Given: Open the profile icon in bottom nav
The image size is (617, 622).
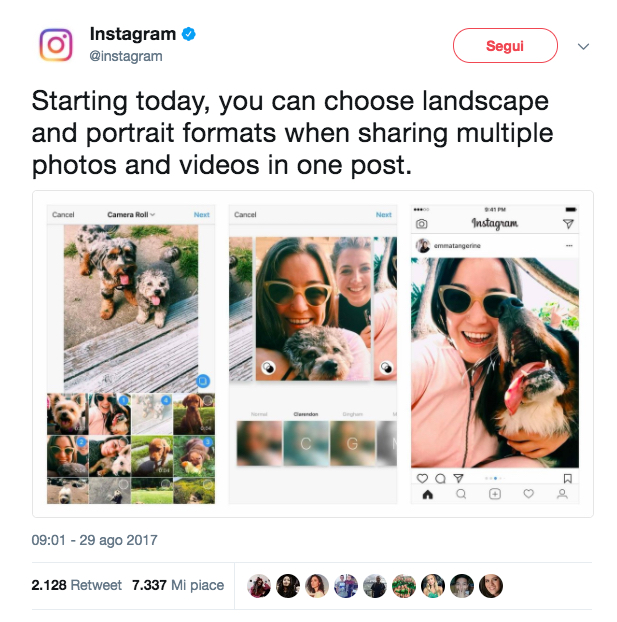Looking at the screenshot, I should coord(562,494).
